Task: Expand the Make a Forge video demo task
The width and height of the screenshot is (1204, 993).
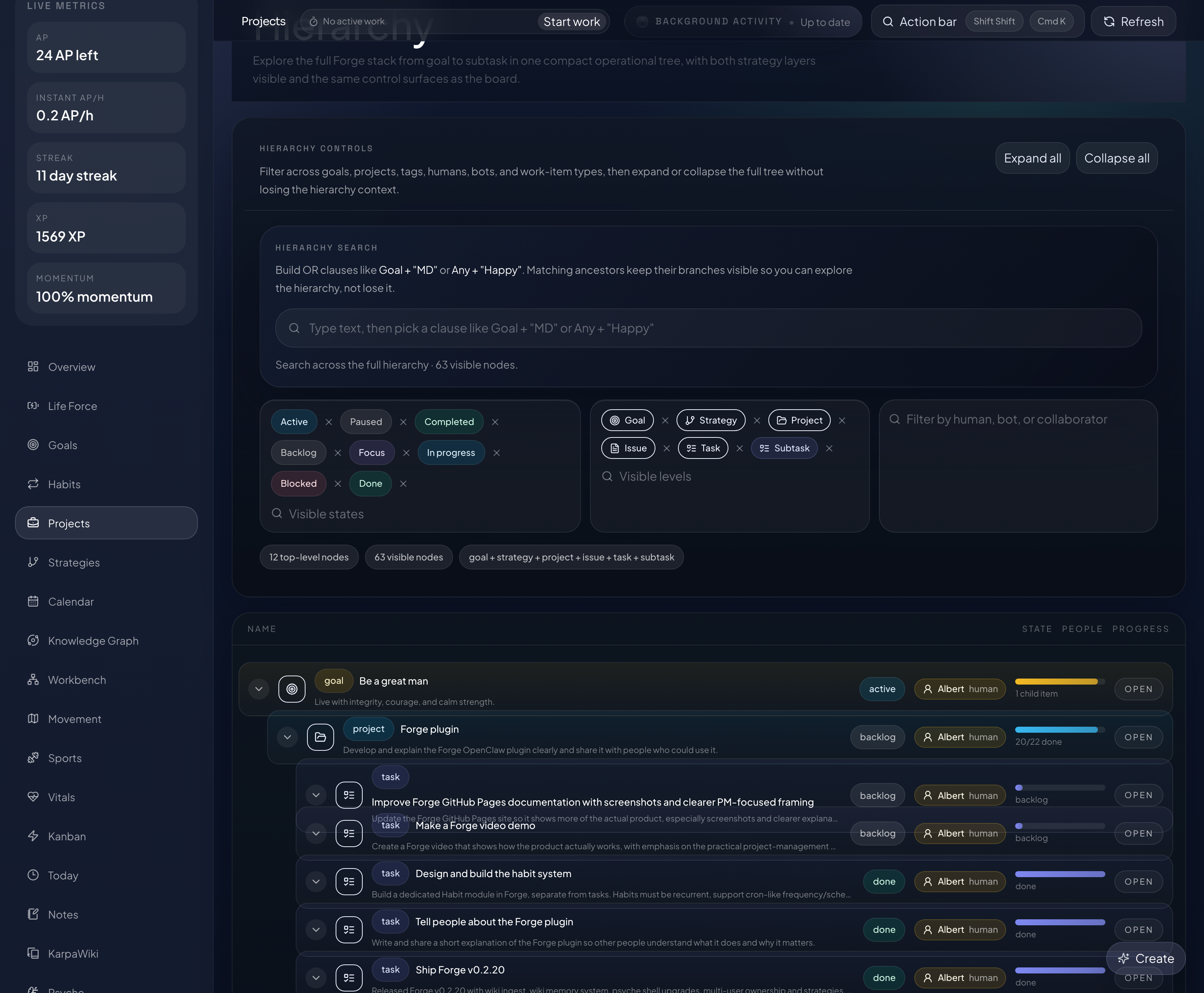Action: (316, 834)
